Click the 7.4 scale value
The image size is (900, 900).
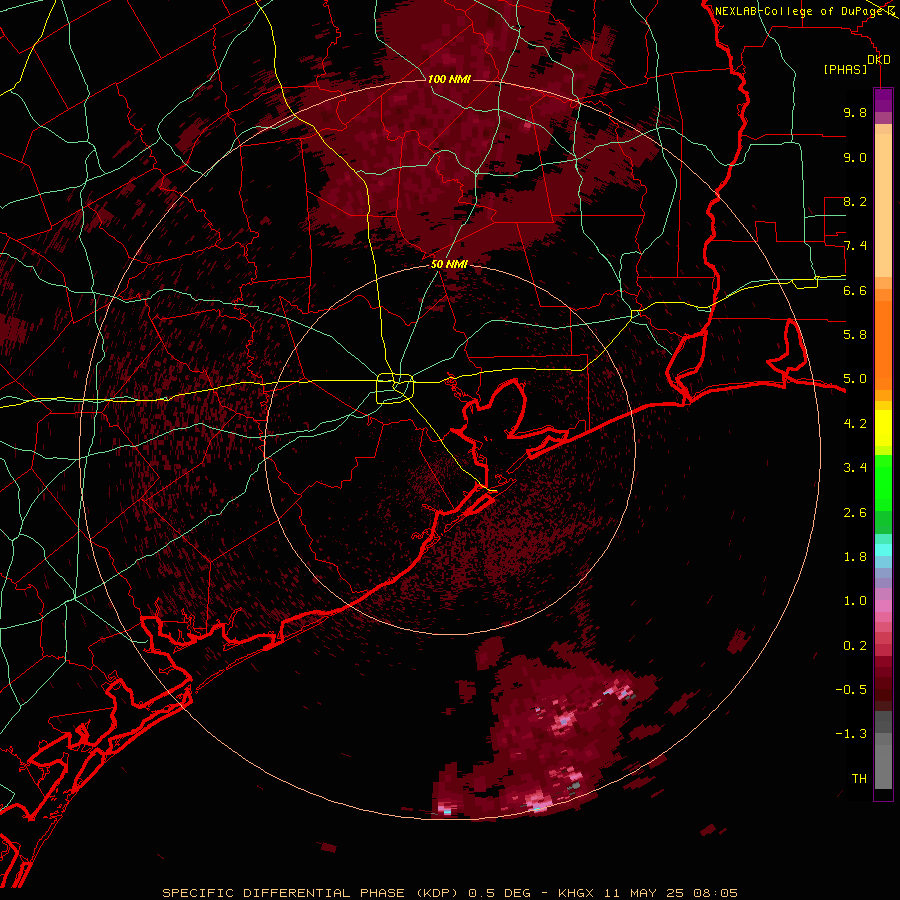pos(855,246)
